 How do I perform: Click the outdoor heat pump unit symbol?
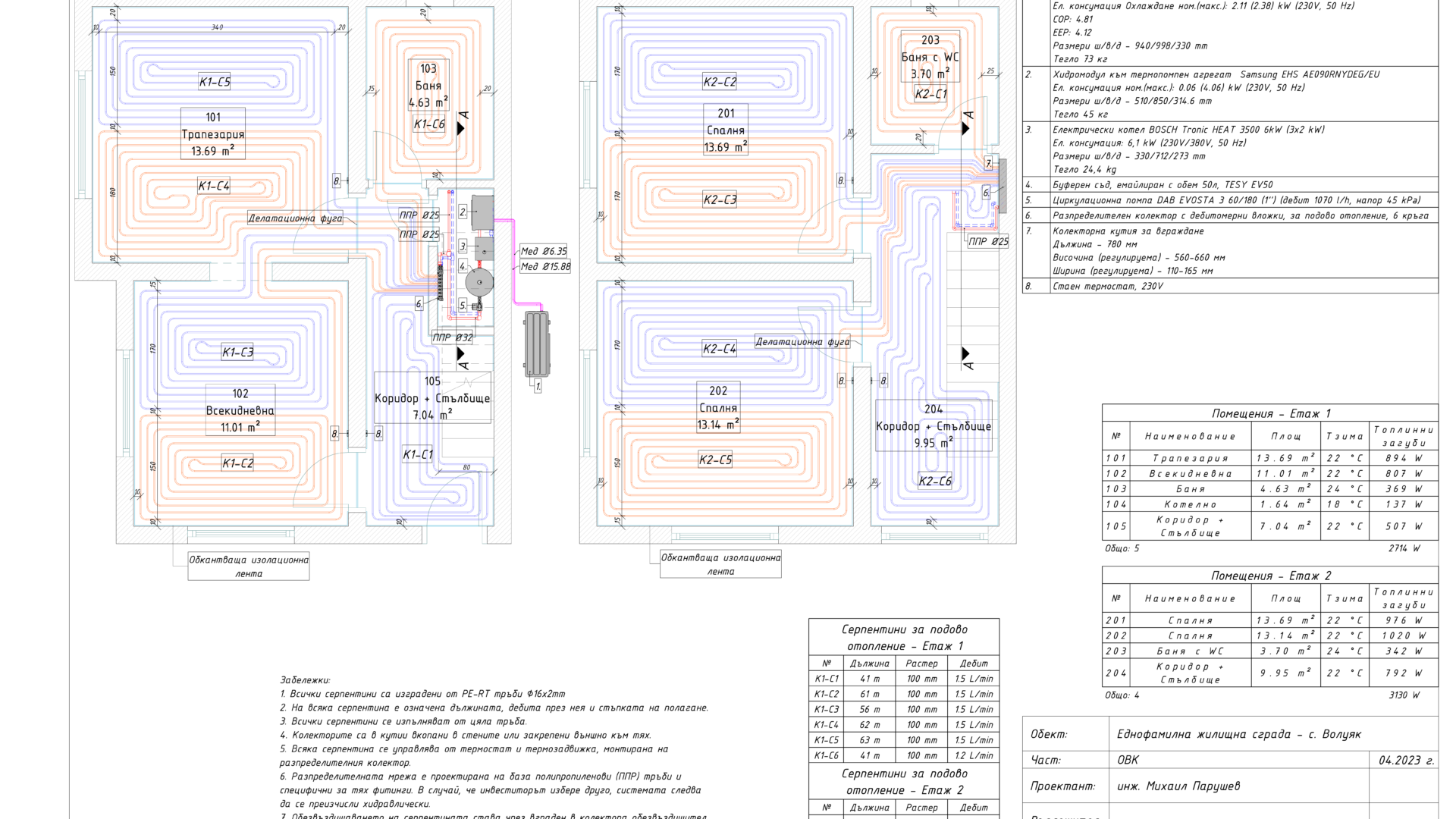pos(537,344)
